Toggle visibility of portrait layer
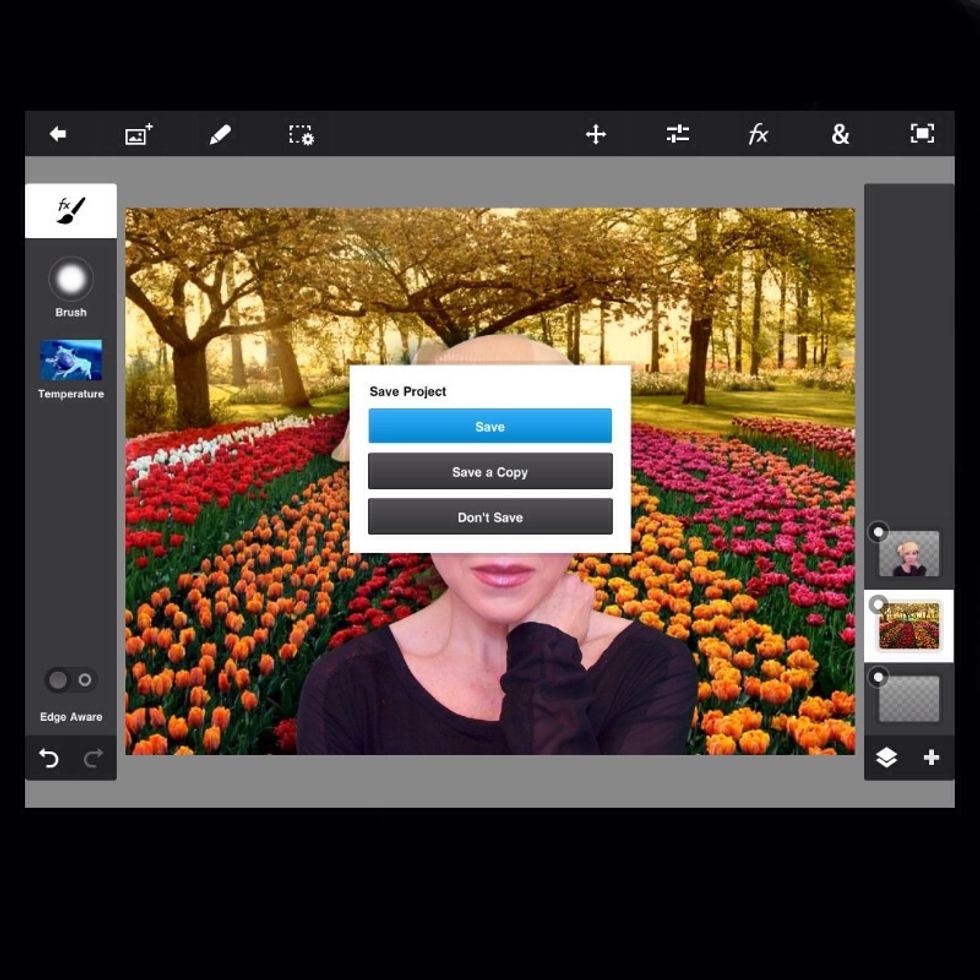Screen dimensions: 980x980 tap(878, 532)
